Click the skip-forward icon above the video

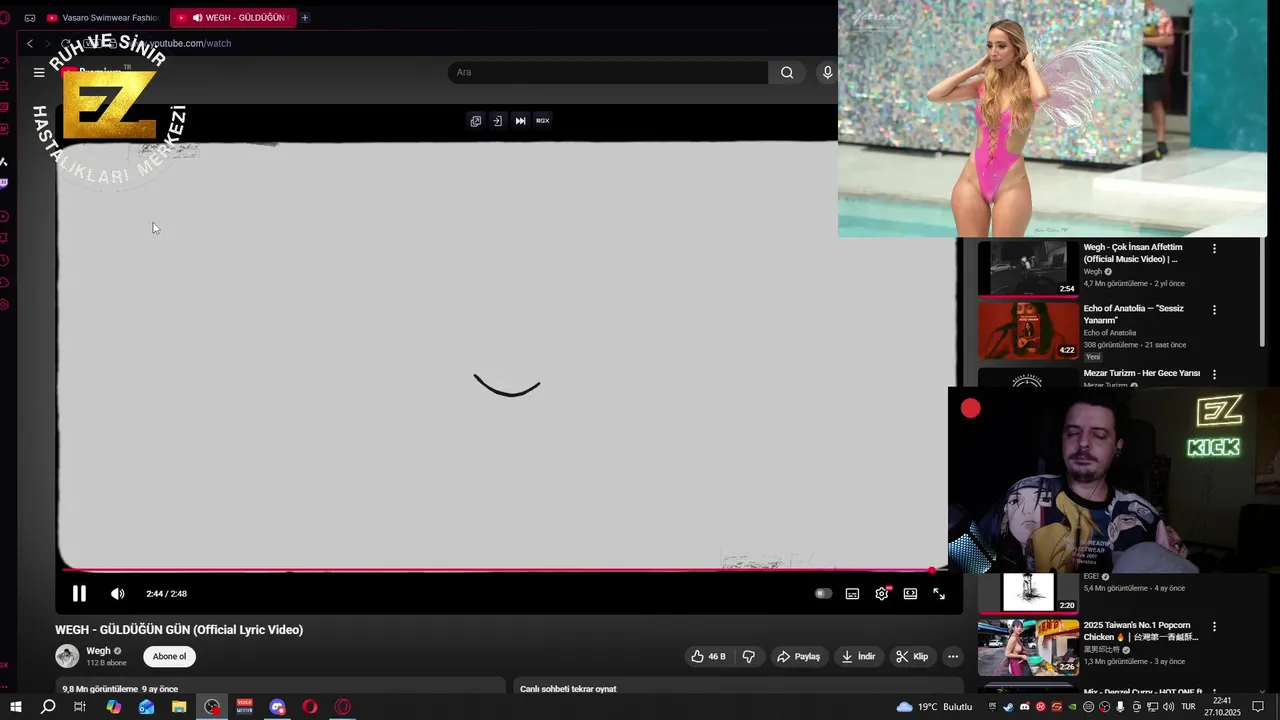[520, 121]
